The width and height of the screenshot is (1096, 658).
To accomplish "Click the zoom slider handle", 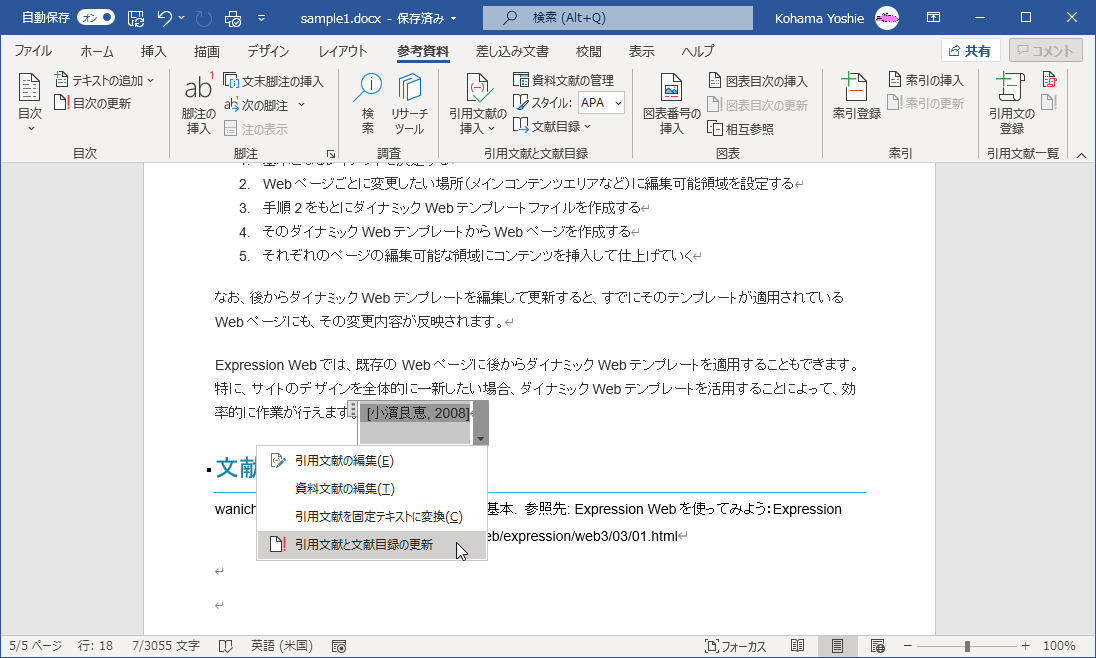I will 967,646.
